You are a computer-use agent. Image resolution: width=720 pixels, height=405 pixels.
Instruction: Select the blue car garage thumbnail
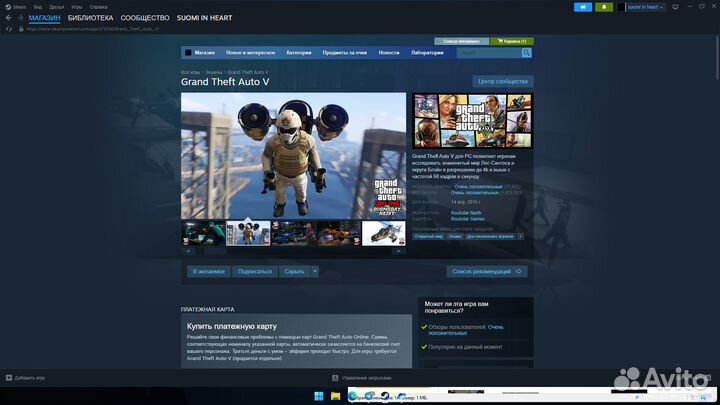293,233
